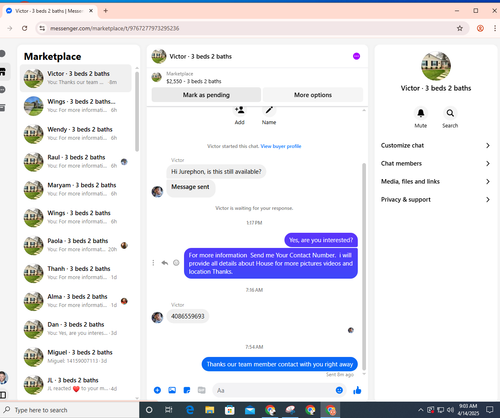Click the large house profile picture
The image size is (500, 418).
tap(436, 66)
